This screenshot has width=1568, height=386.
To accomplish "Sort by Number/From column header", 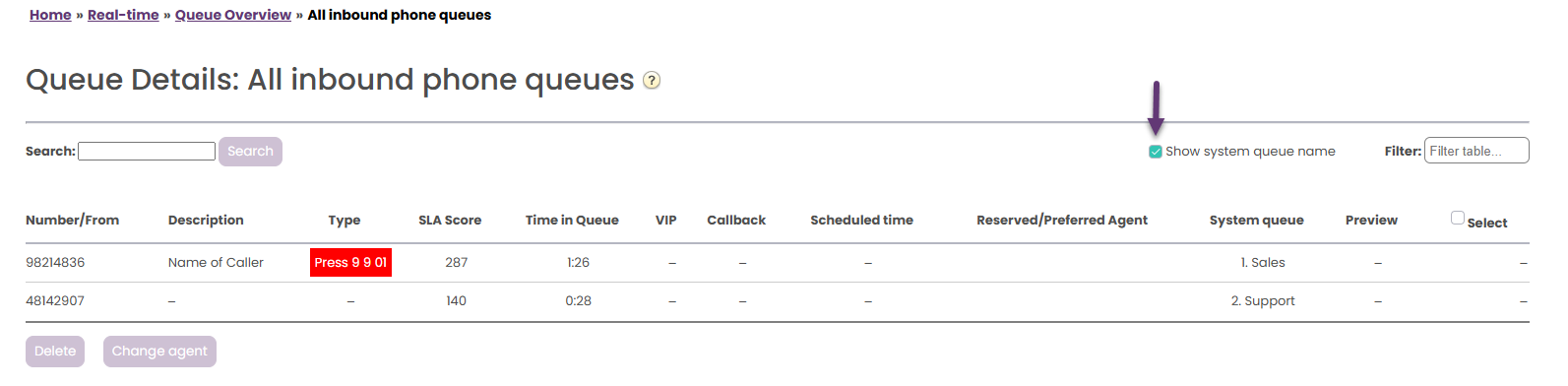I will point(73,221).
